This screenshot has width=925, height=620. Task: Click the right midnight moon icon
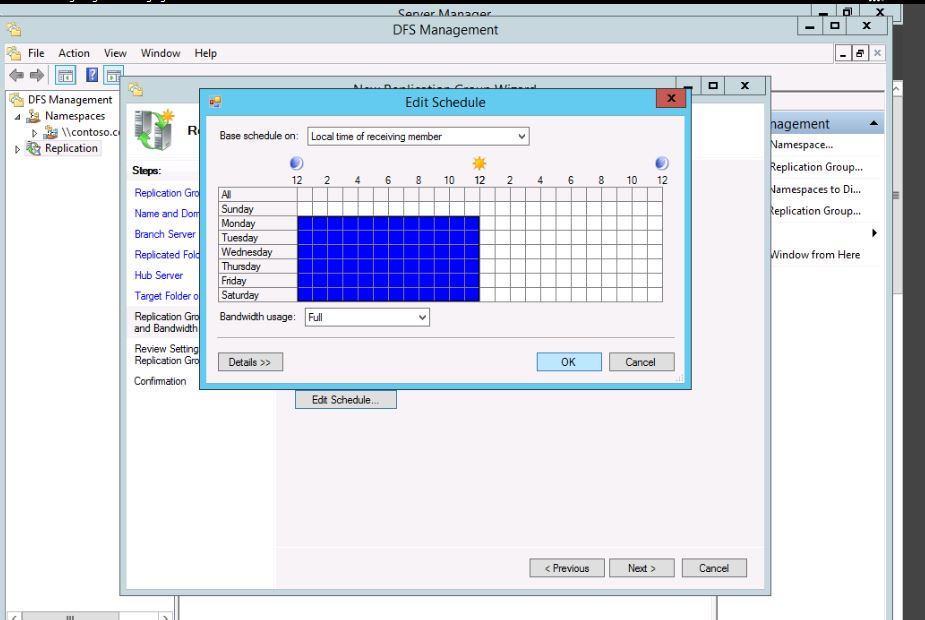point(662,163)
